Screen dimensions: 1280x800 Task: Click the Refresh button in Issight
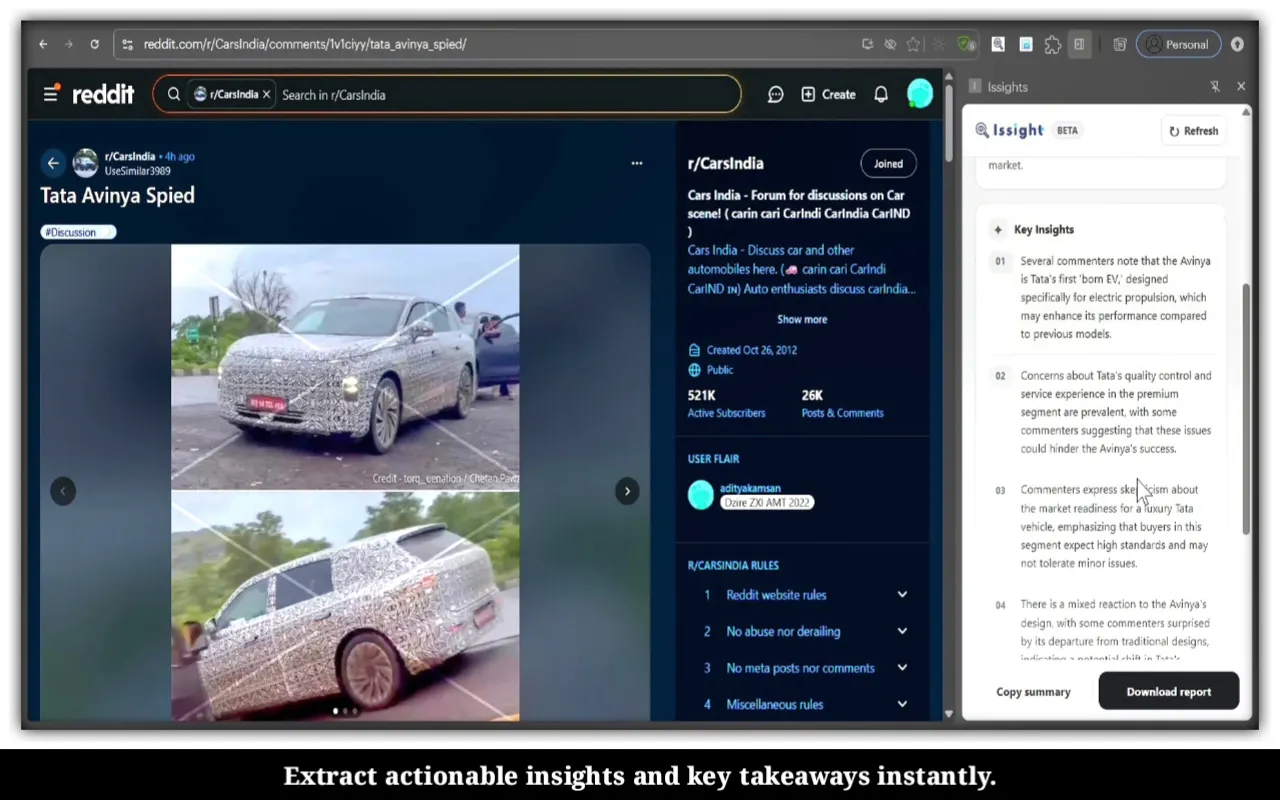[1194, 131]
